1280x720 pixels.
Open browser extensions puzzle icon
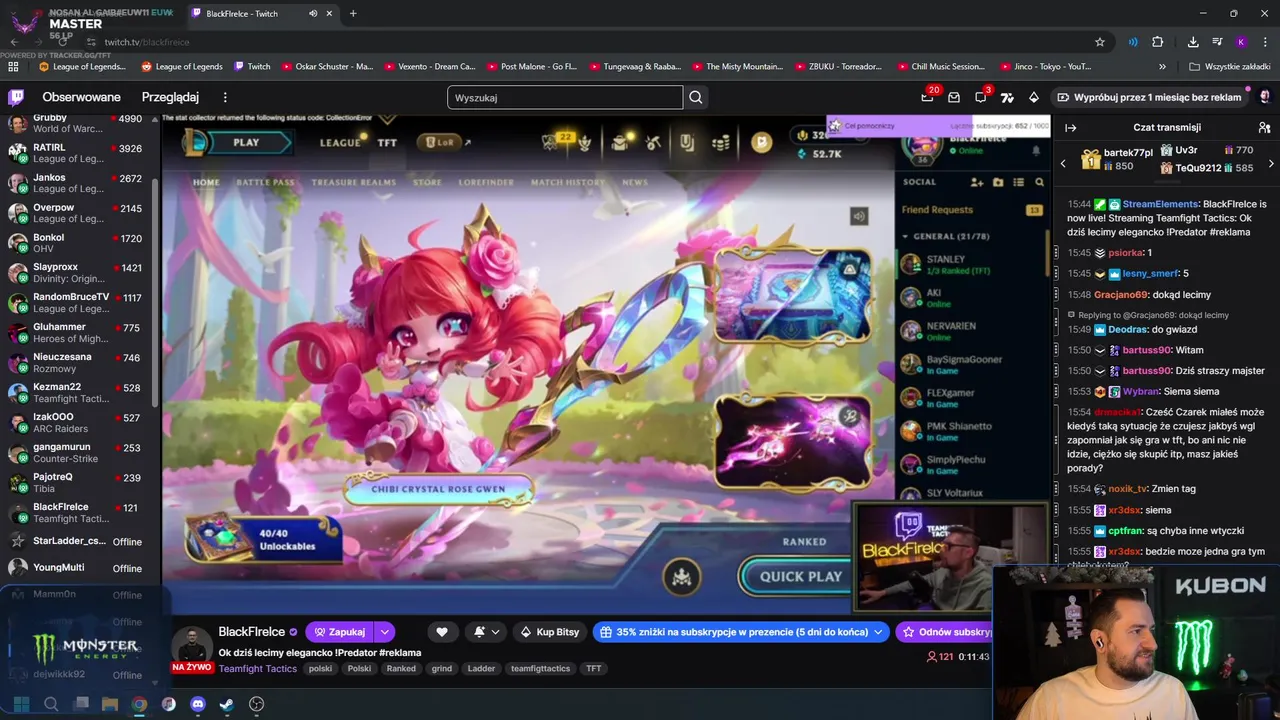click(1158, 42)
